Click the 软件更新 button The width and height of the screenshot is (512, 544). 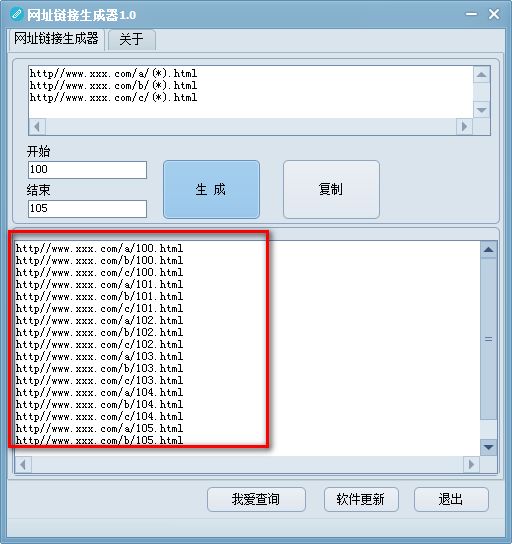click(x=361, y=500)
